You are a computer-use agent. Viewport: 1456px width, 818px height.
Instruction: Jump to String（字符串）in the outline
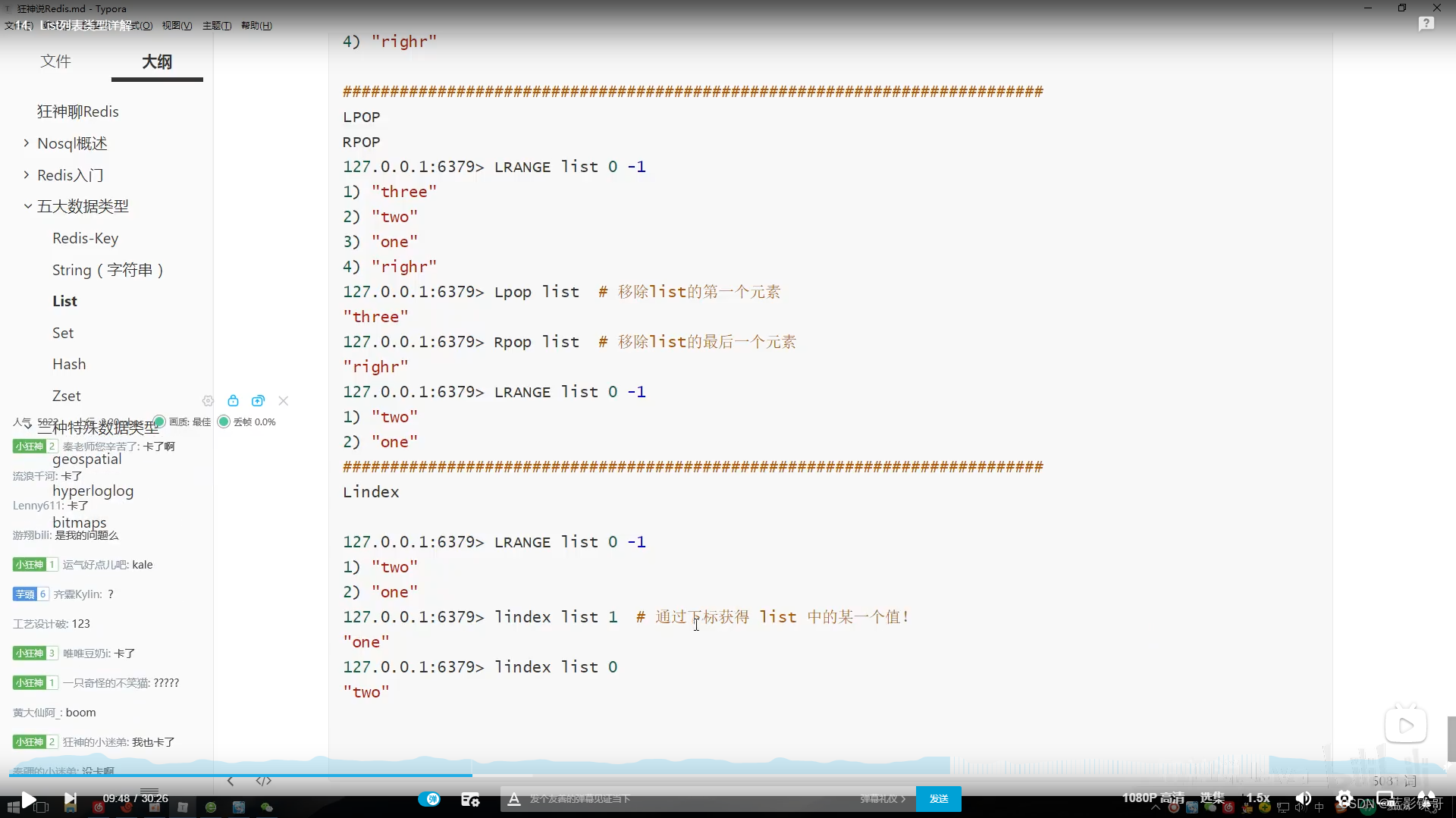click(108, 270)
